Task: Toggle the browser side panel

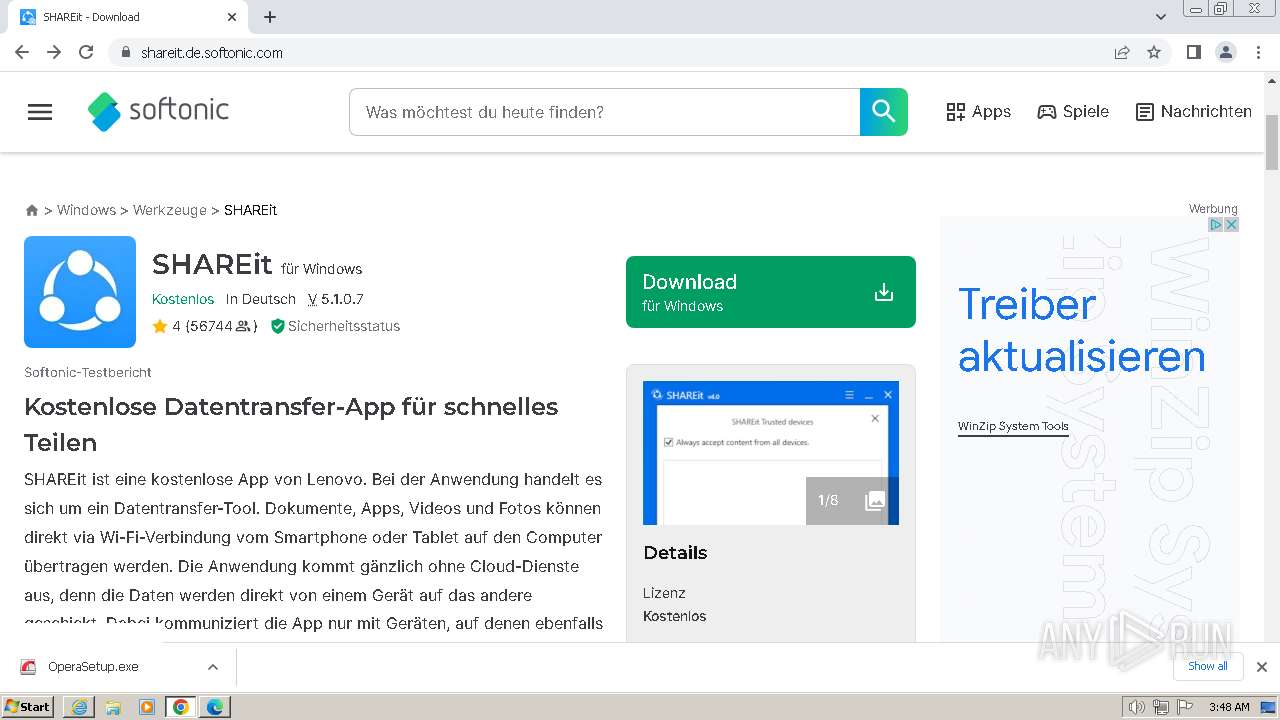Action: point(1194,52)
